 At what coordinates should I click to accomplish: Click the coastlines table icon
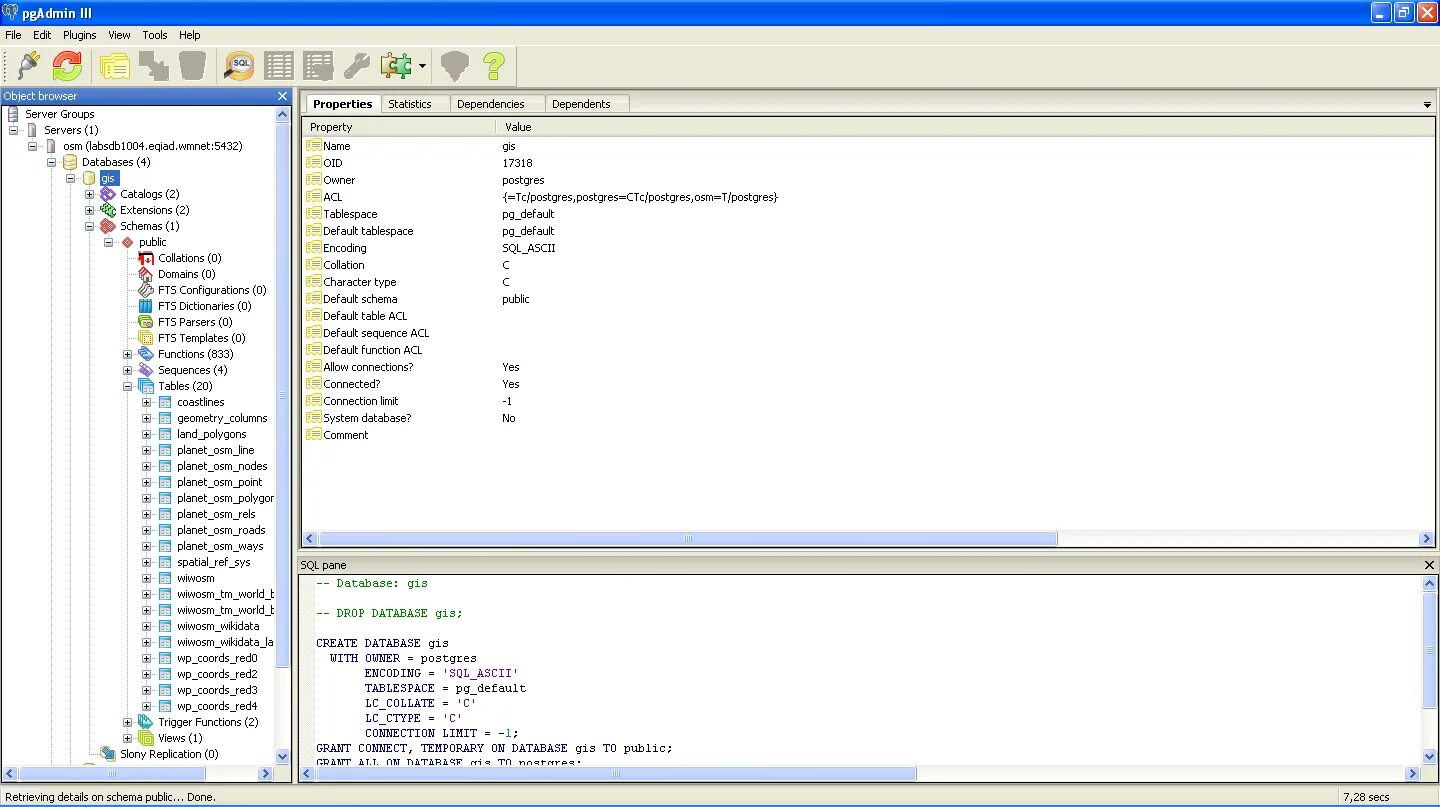click(x=165, y=402)
